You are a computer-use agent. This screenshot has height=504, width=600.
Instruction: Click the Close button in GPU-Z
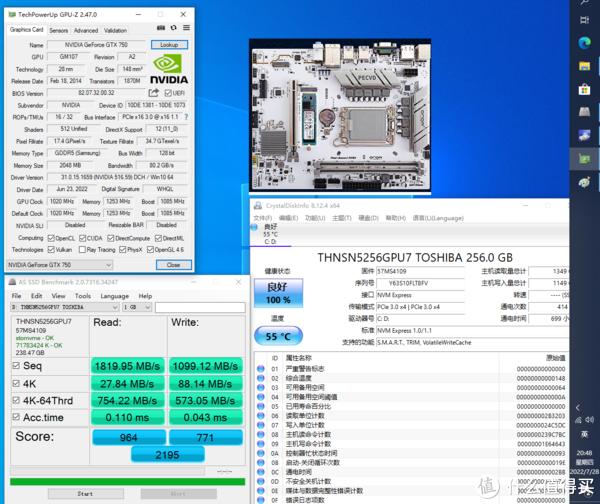click(x=173, y=265)
